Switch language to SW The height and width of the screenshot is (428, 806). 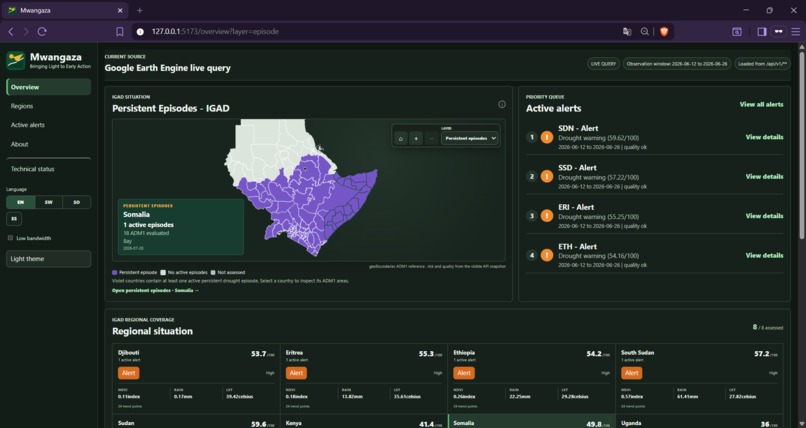pyautogui.click(x=49, y=202)
